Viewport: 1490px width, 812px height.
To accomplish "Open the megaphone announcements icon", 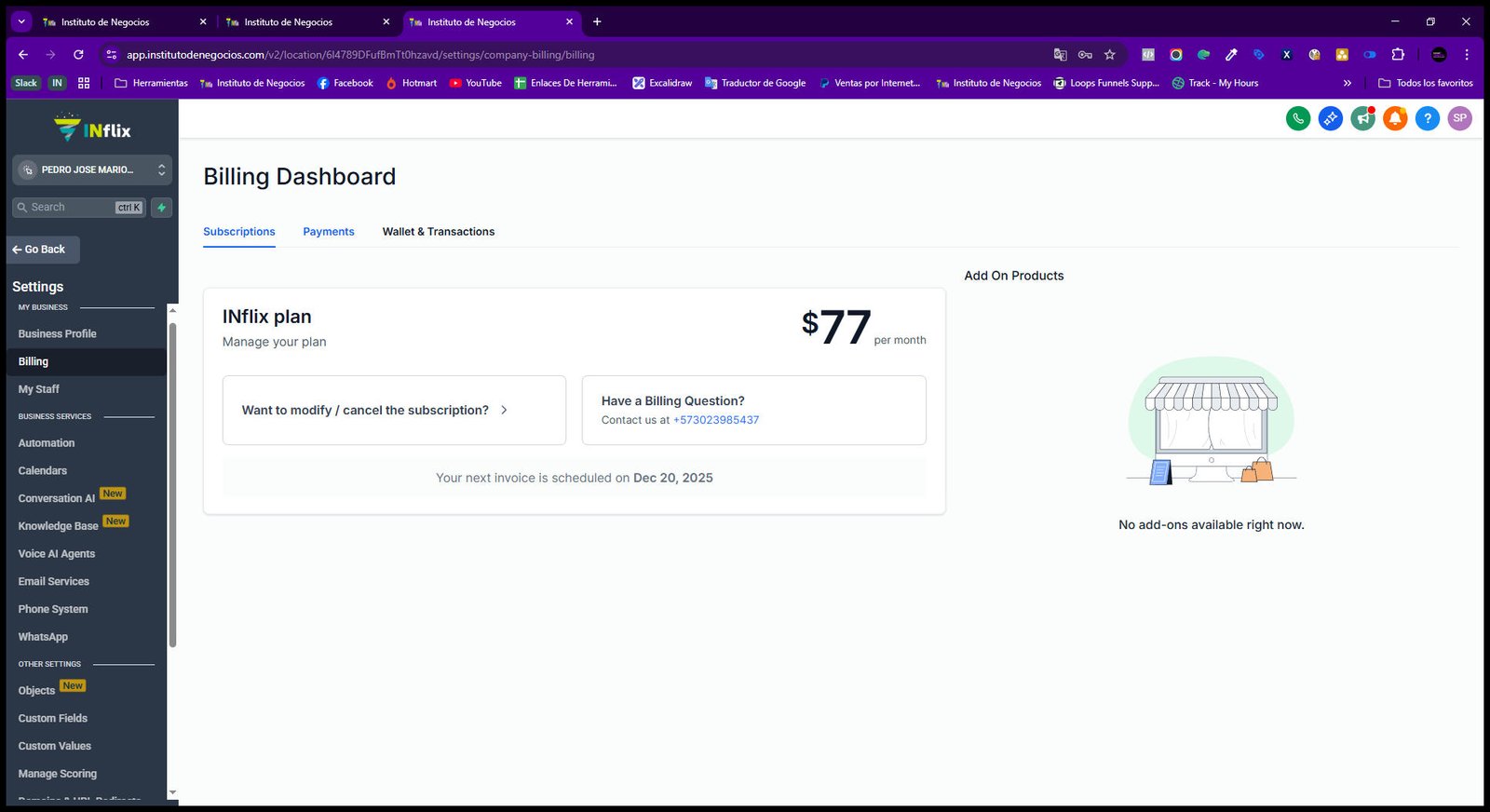I will 1363,118.
